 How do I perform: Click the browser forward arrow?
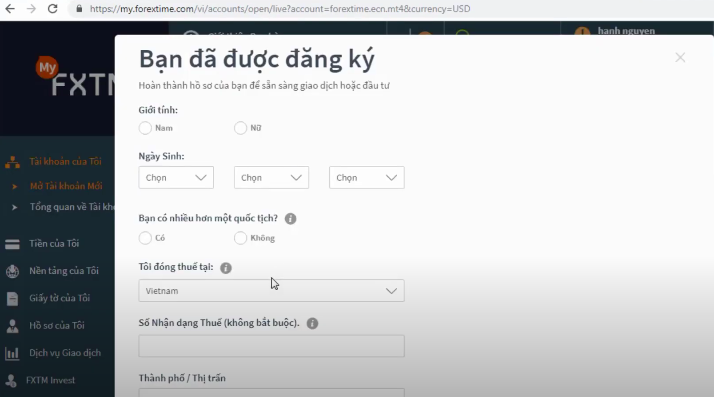(31, 9)
